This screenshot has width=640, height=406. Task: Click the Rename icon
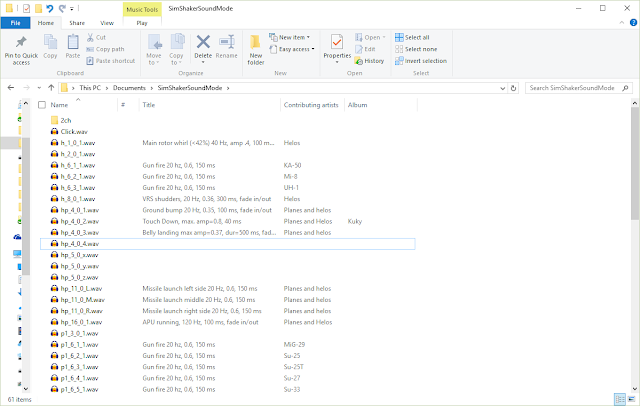227,42
